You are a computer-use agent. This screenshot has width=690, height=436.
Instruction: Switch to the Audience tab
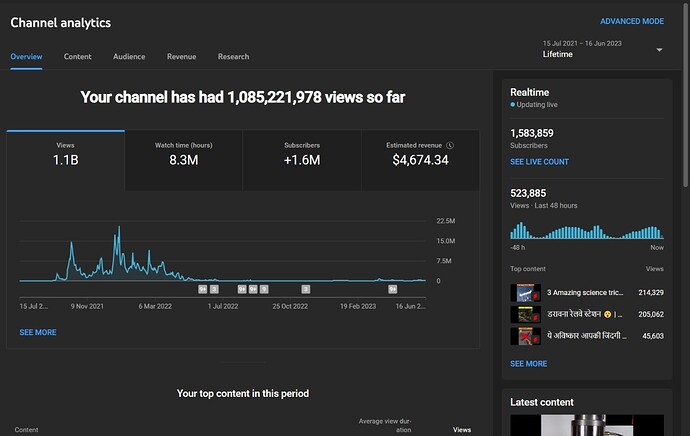(x=129, y=57)
